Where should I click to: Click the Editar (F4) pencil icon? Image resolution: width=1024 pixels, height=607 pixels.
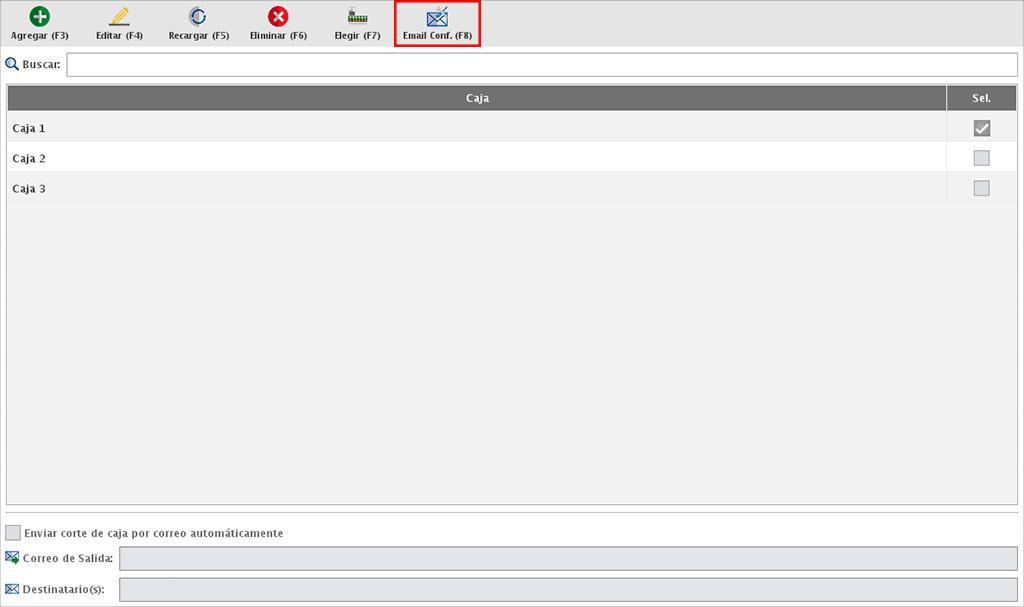tap(119, 17)
